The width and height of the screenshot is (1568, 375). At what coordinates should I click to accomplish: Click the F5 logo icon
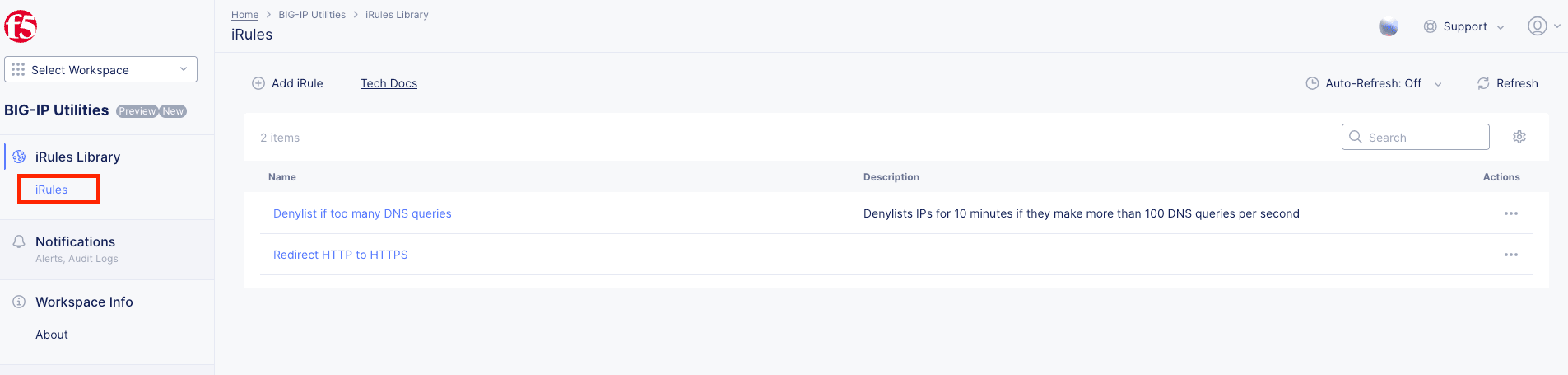[x=21, y=26]
